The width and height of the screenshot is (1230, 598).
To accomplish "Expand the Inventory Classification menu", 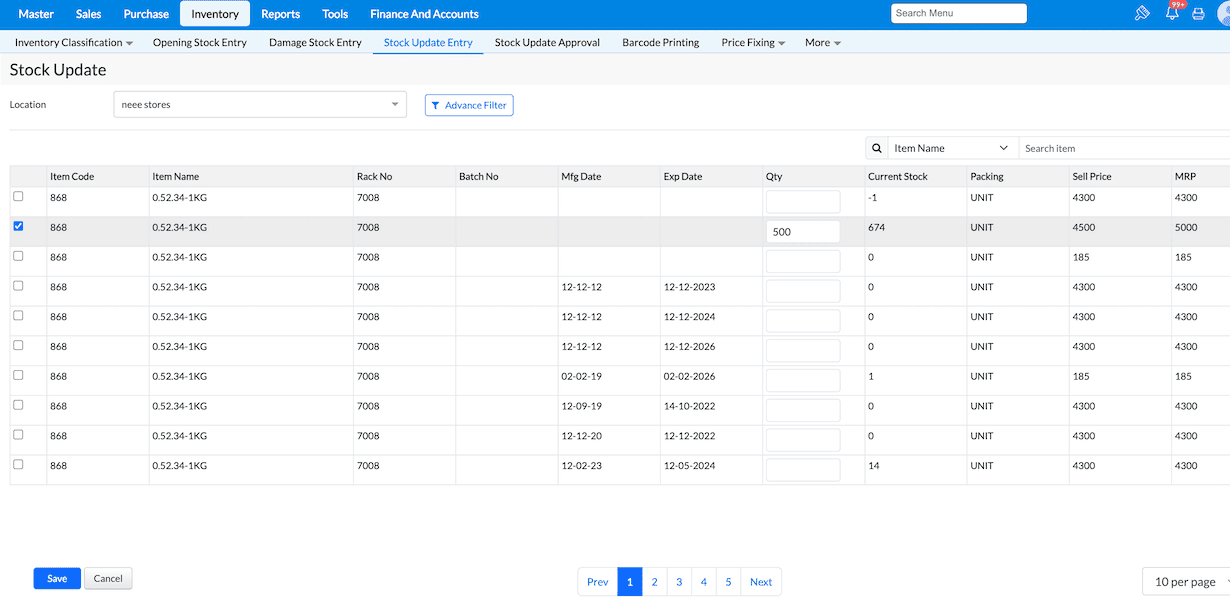I will coord(73,43).
